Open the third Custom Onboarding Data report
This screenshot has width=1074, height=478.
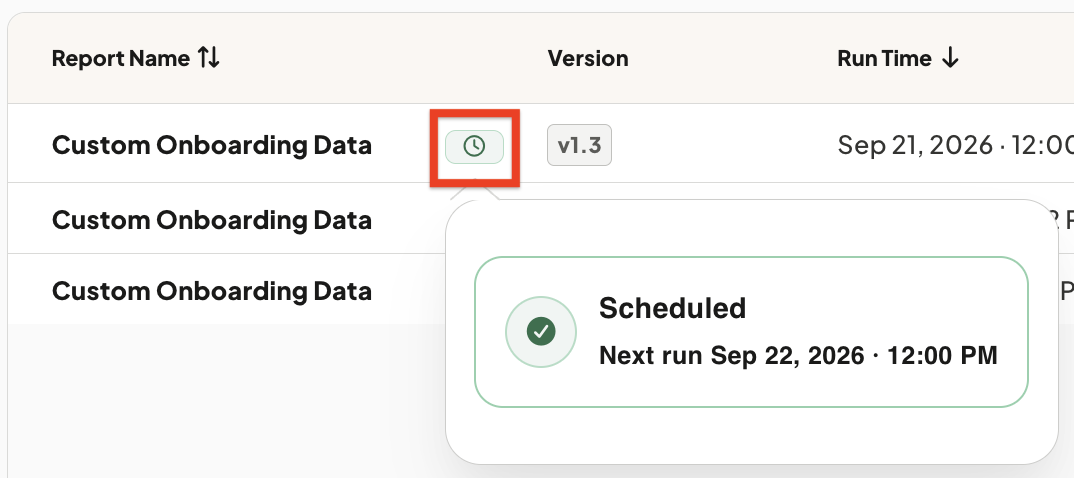pyautogui.click(x=212, y=291)
